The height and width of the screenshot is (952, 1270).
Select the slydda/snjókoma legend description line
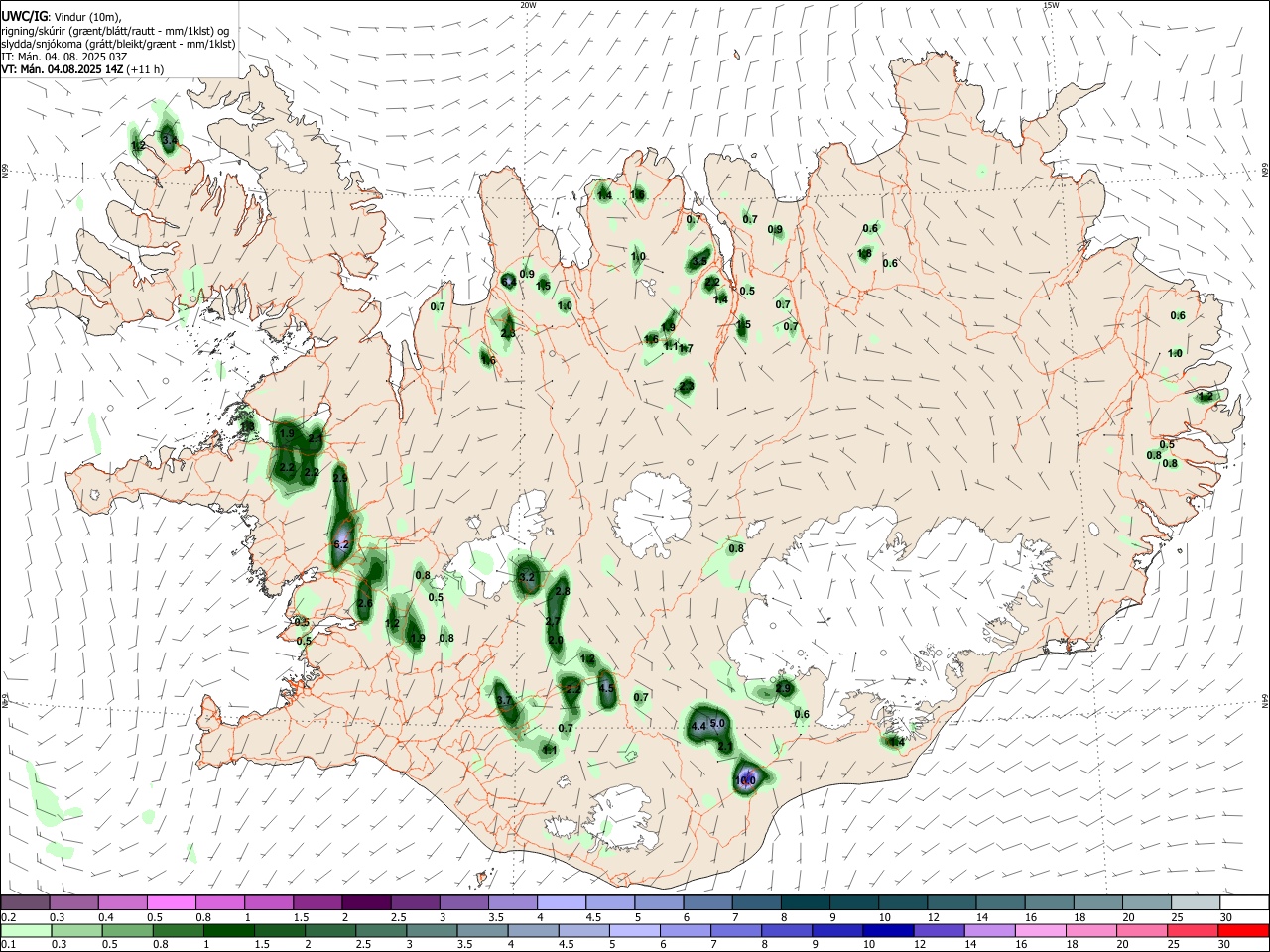(x=118, y=44)
